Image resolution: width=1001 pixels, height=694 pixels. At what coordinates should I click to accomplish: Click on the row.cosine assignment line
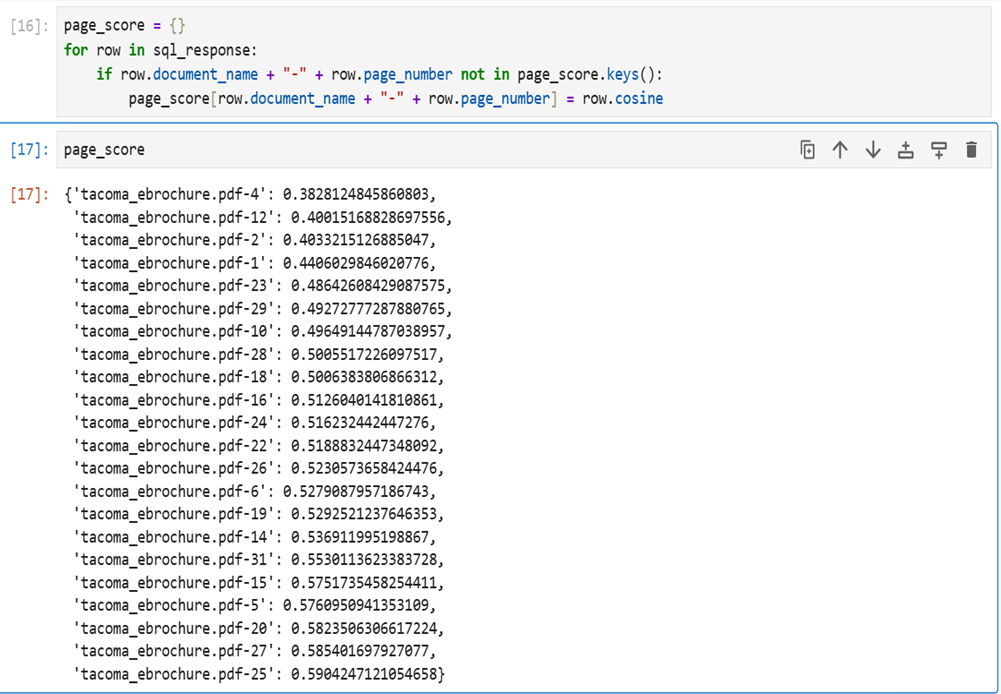point(395,98)
